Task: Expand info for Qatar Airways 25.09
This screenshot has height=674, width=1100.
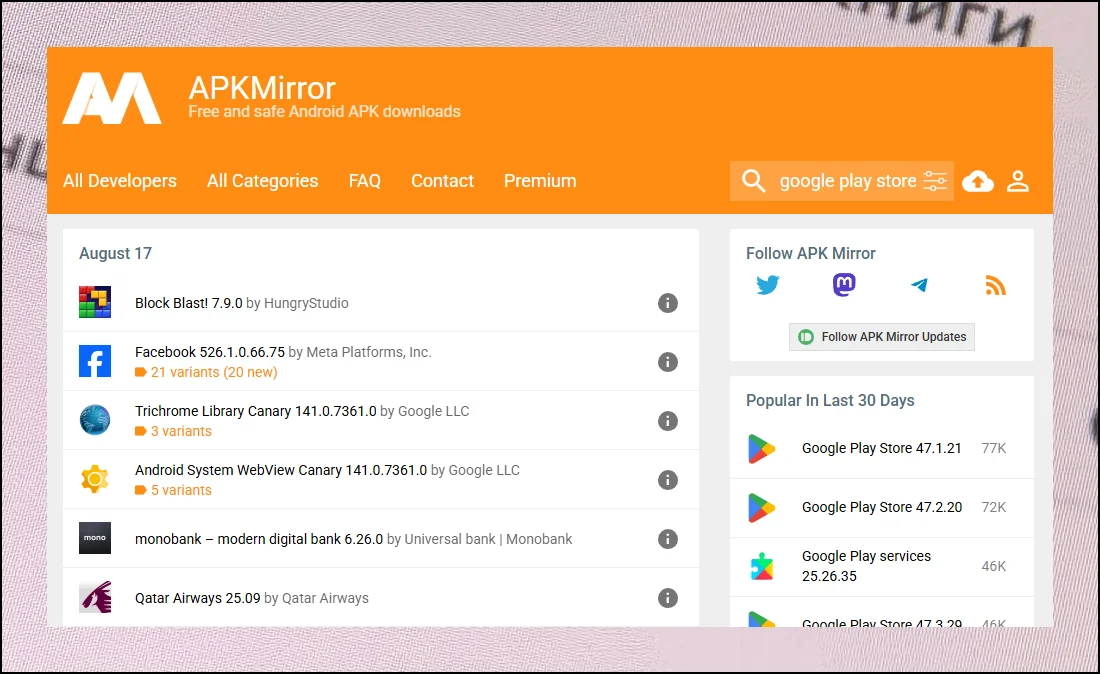Action: [668, 598]
